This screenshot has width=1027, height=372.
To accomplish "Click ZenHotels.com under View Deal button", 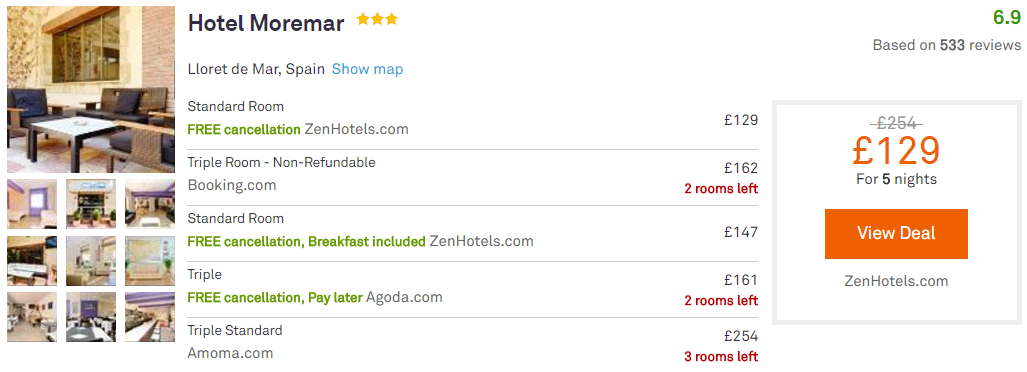I will coord(896,281).
